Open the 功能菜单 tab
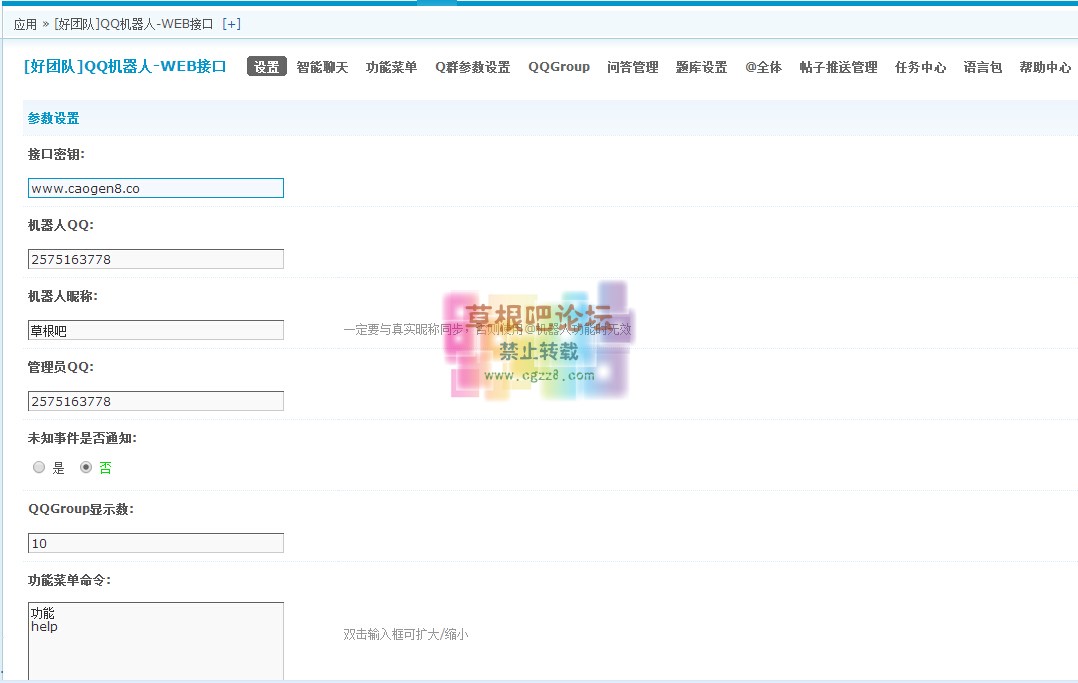This screenshot has height=683, width=1078. 391,68
